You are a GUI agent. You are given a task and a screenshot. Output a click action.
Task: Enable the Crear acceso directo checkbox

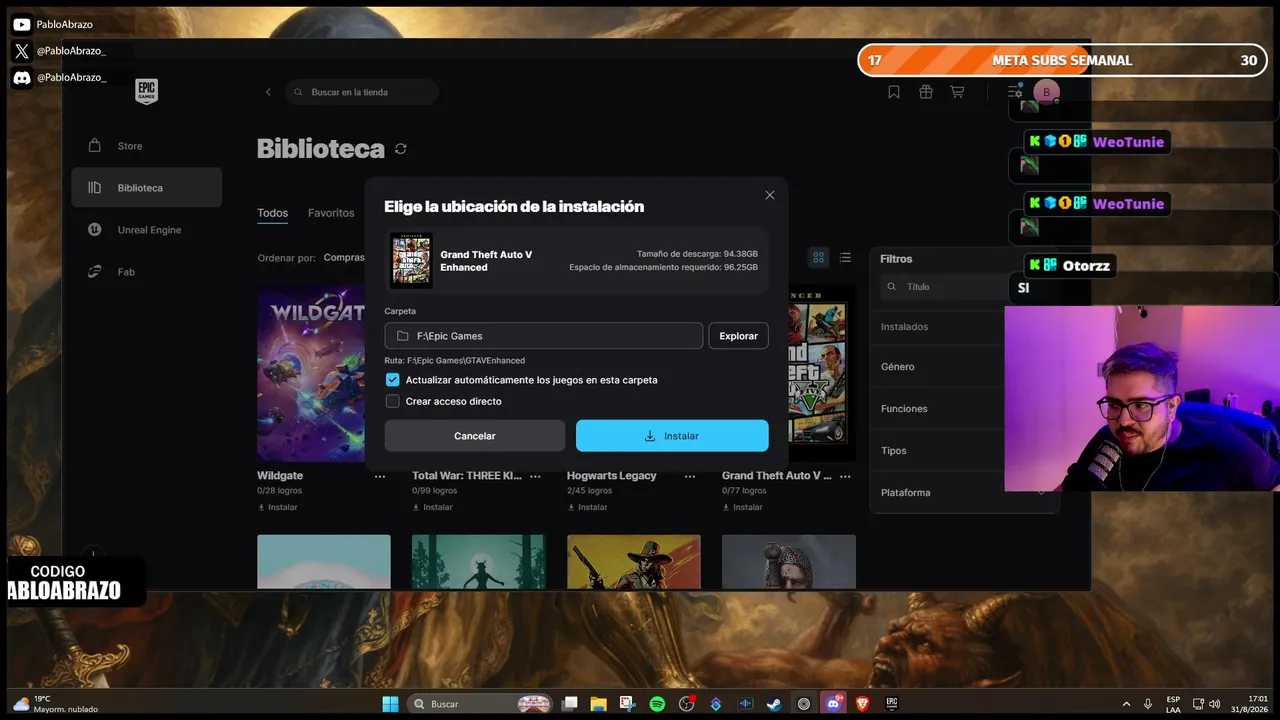pyautogui.click(x=393, y=401)
